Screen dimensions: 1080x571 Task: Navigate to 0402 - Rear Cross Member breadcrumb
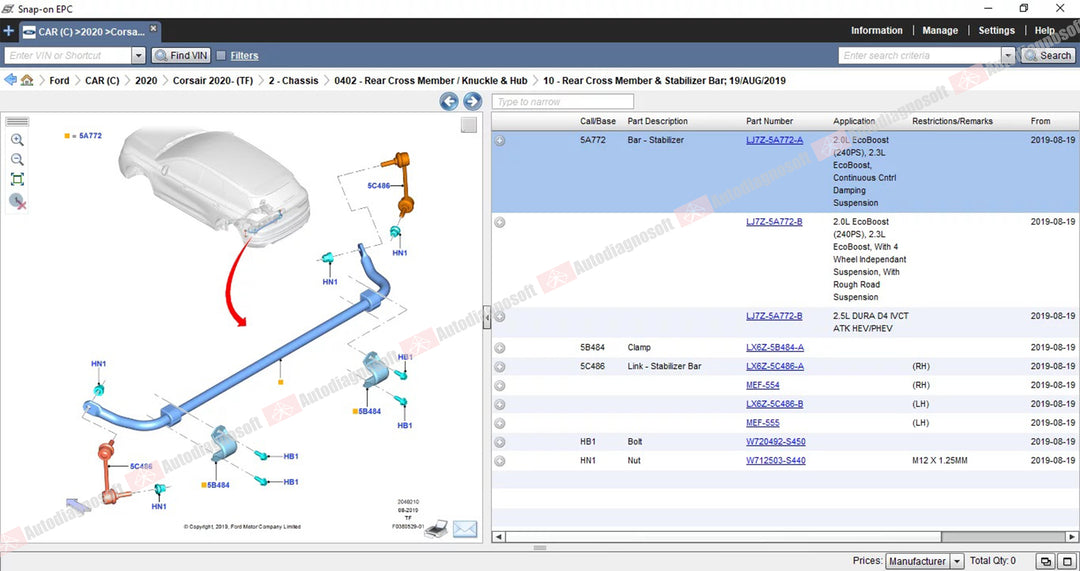[430, 81]
